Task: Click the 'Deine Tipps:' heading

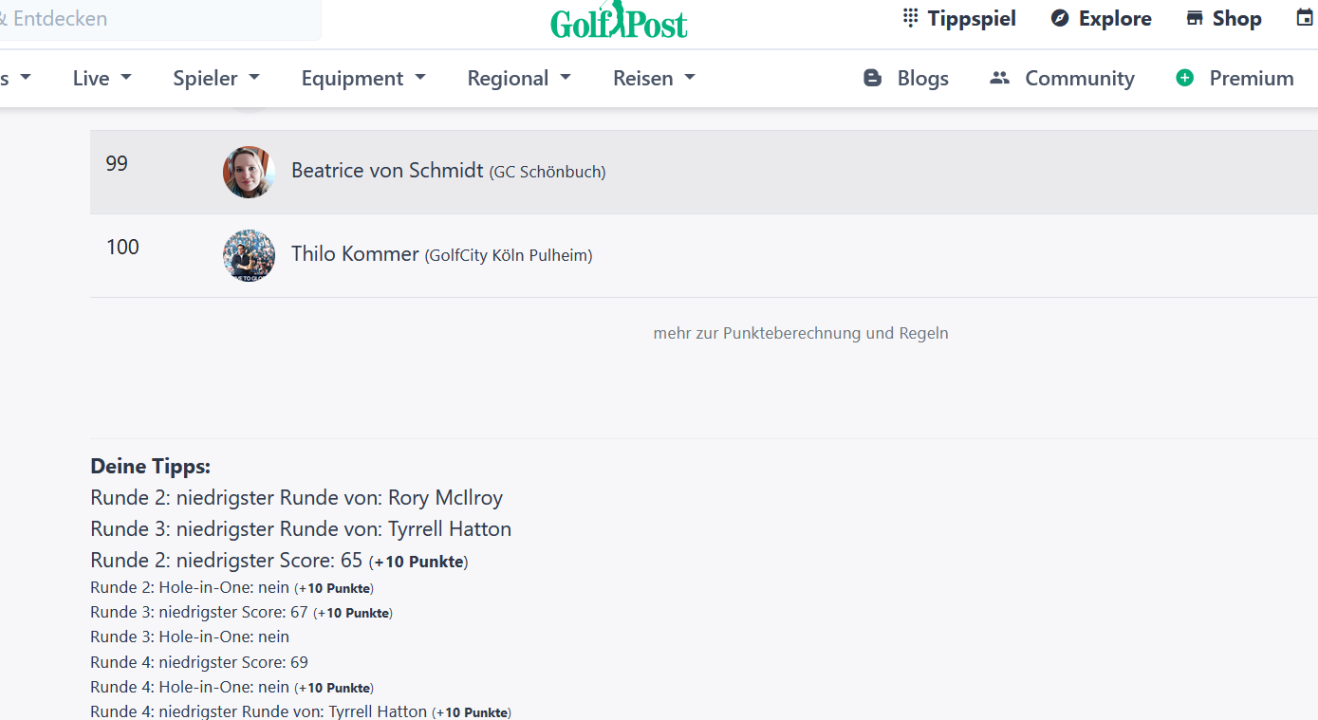Action: (x=150, y=466)
